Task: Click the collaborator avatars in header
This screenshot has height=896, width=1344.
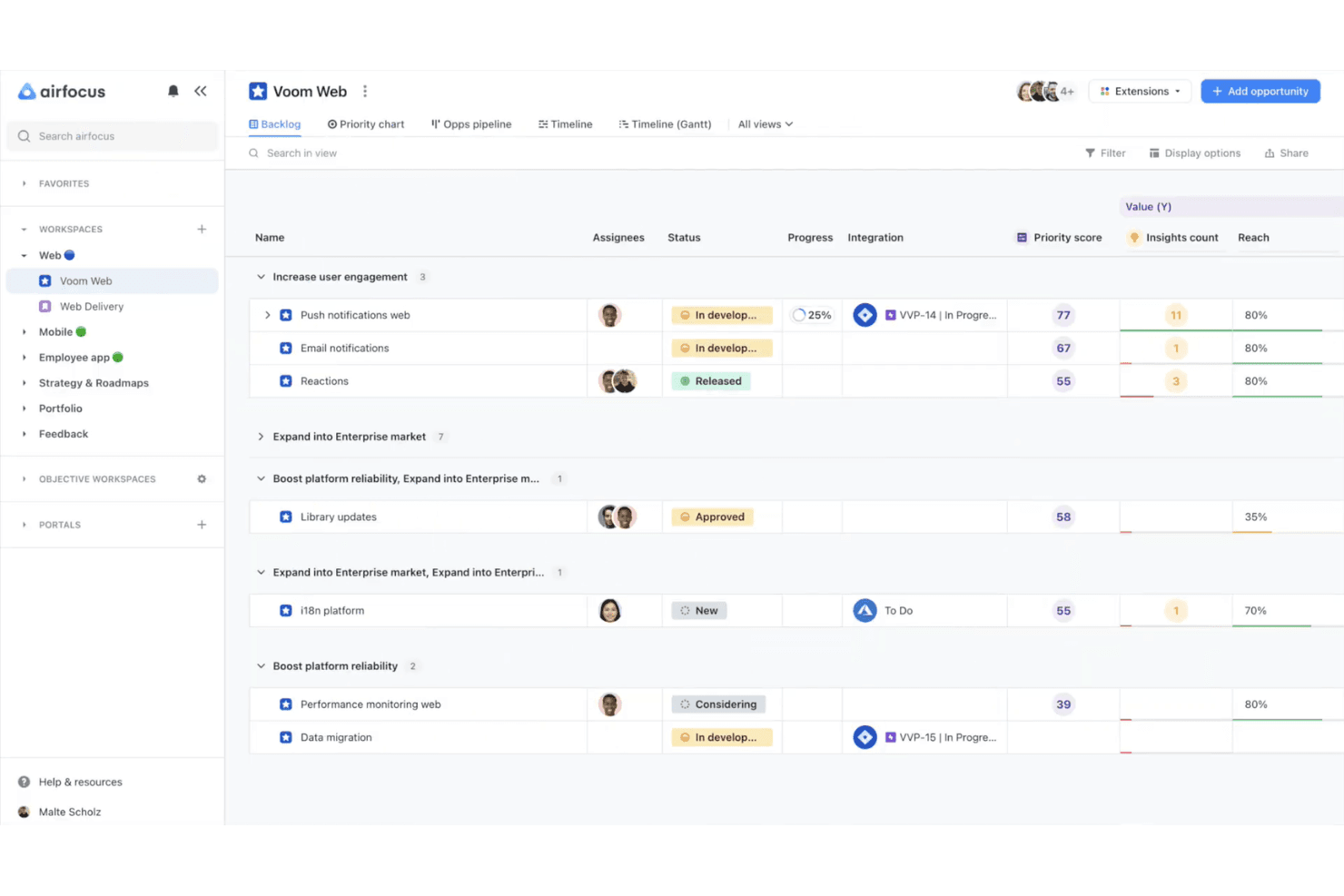Action: (x=1045, y=91)
